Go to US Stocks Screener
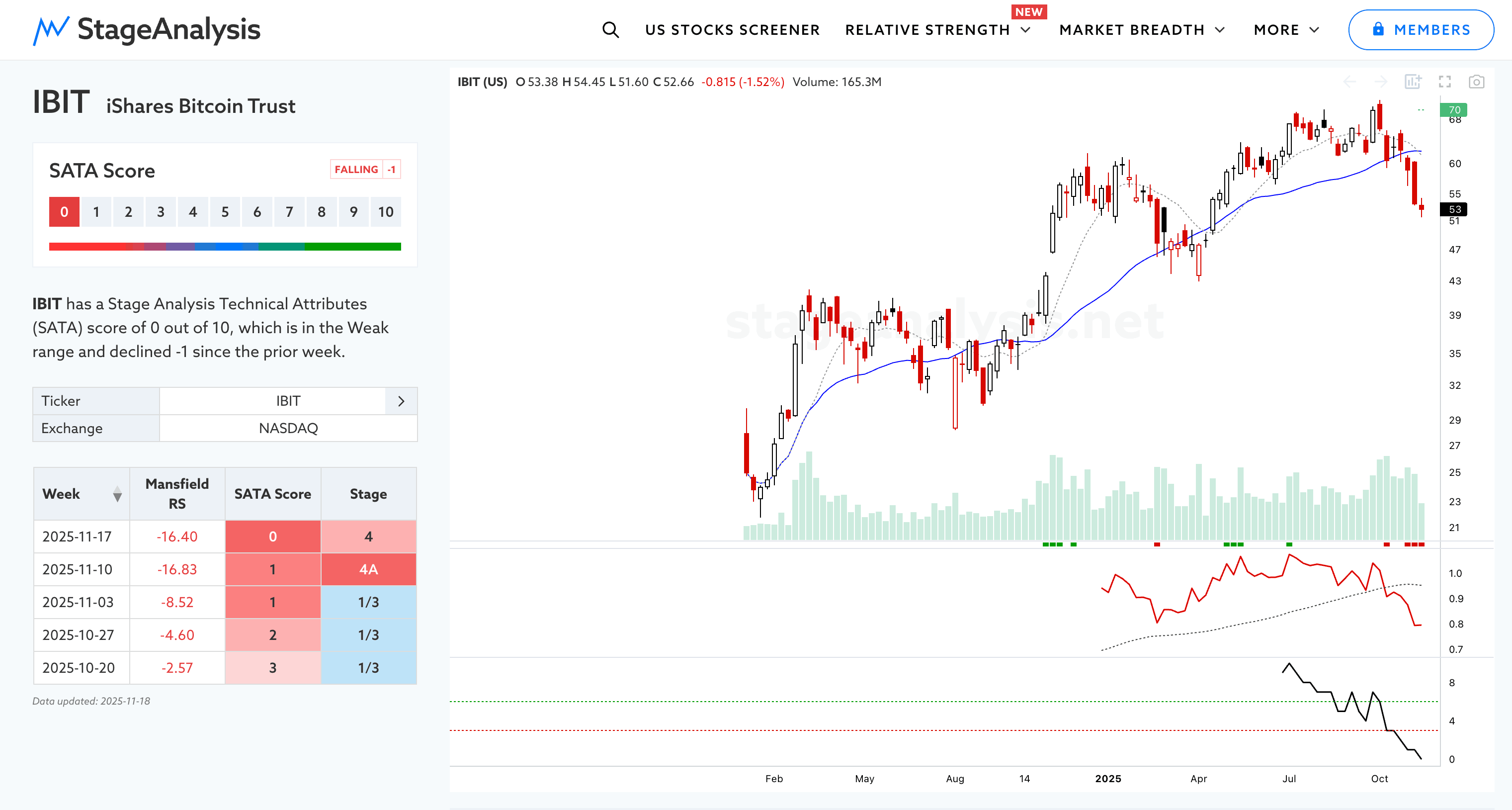The image size is (1512, 810). pyautogui.click(x=732, y=30)
